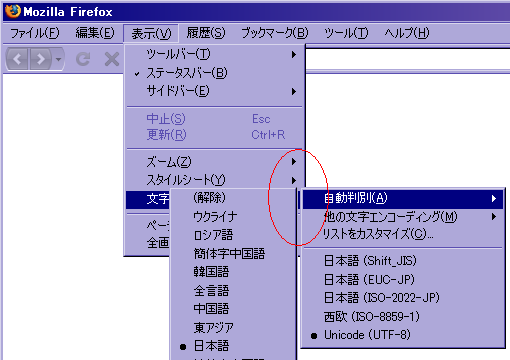Image resolution: width=510 pixels, height=360 pixels.
Task: Click the address bar field
Action: pos(408,59)
